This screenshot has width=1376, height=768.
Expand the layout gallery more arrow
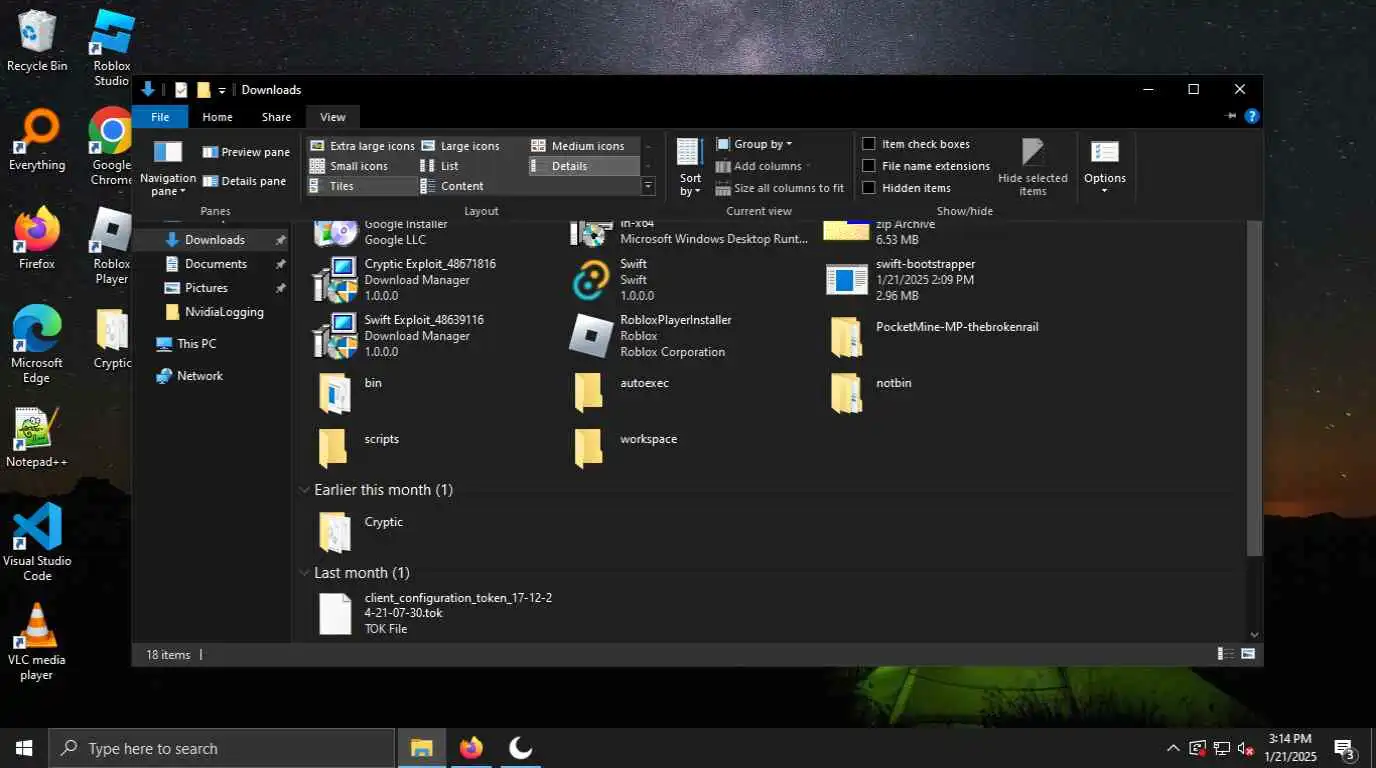[648, 186]
